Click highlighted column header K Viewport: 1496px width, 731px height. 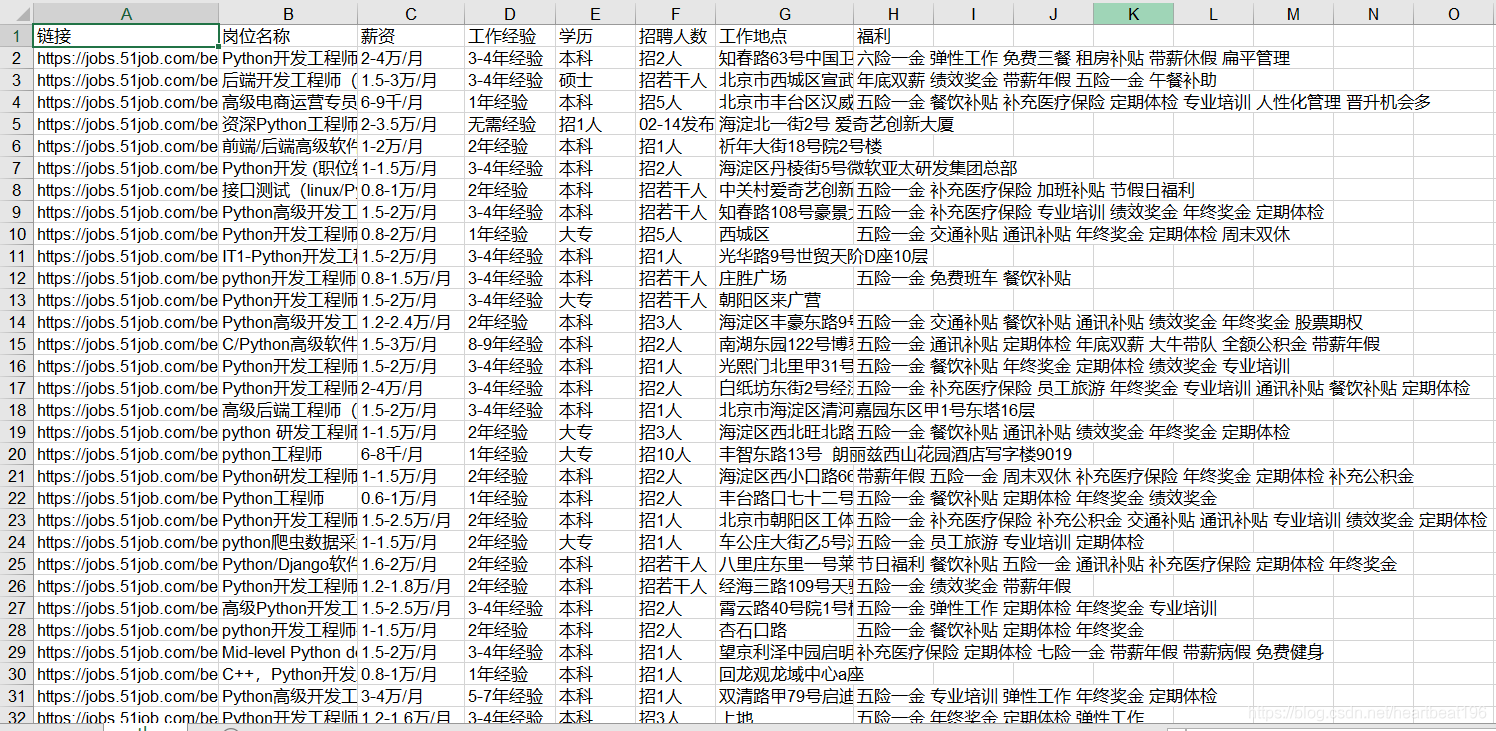[1133, 14]
